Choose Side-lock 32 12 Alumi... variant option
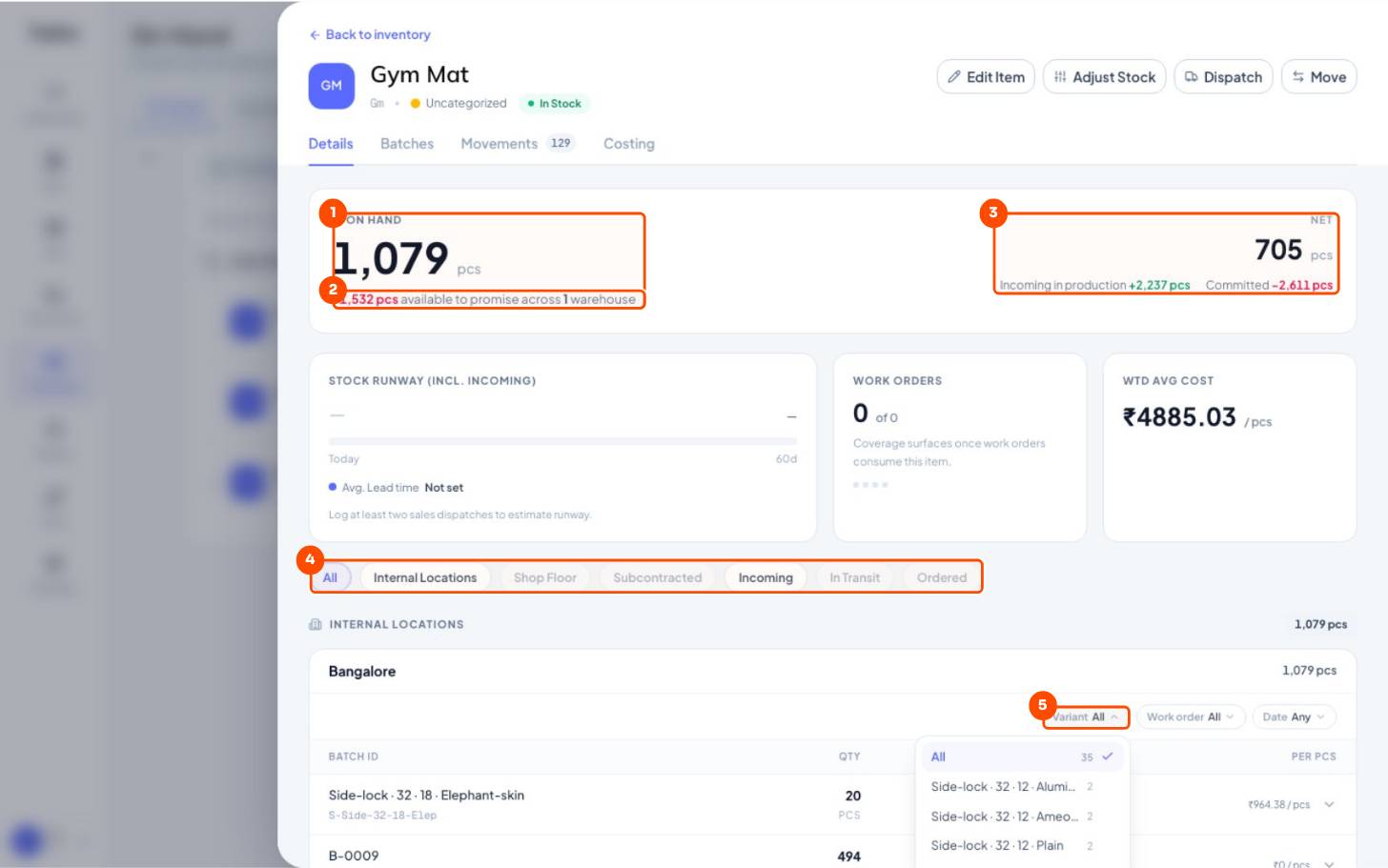This screenshot has width=1388, height=868. [1021, 787]
